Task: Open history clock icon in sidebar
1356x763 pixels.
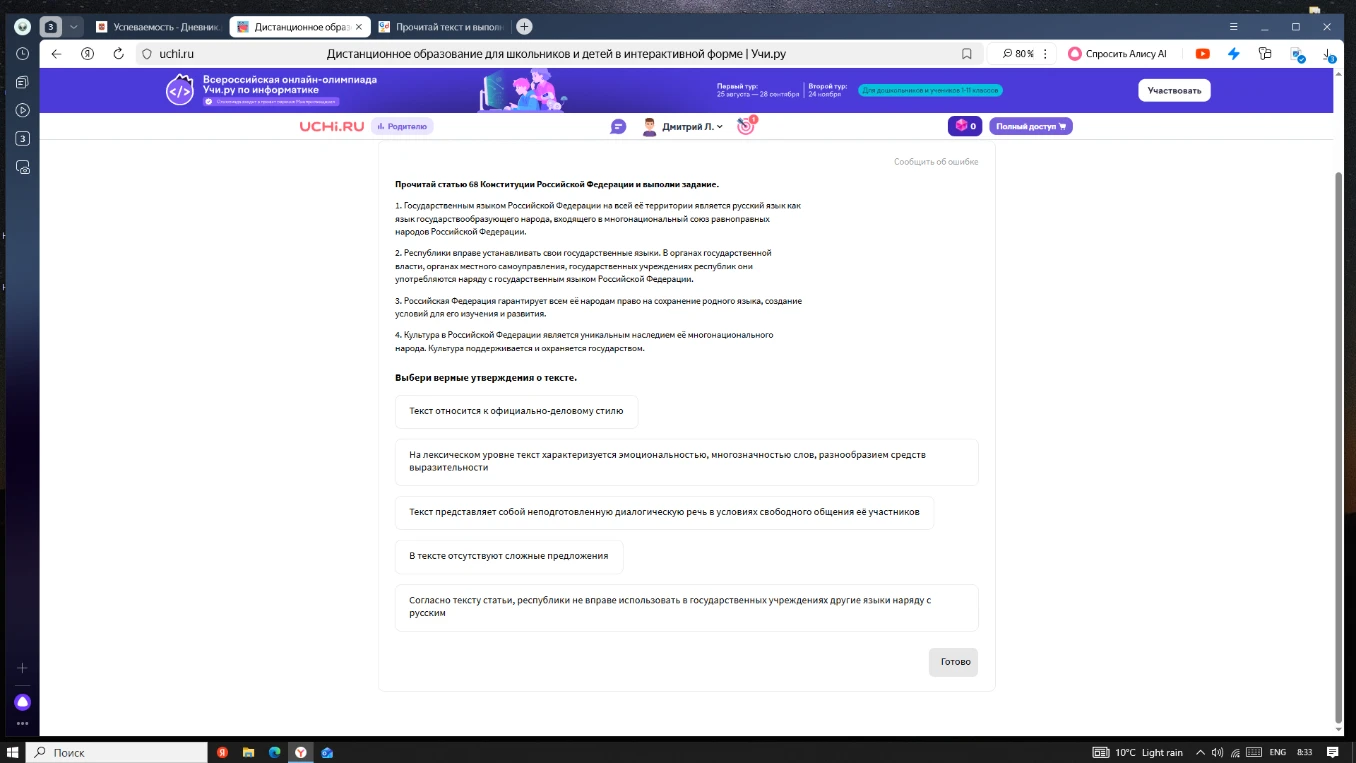Action: (23, 54)
